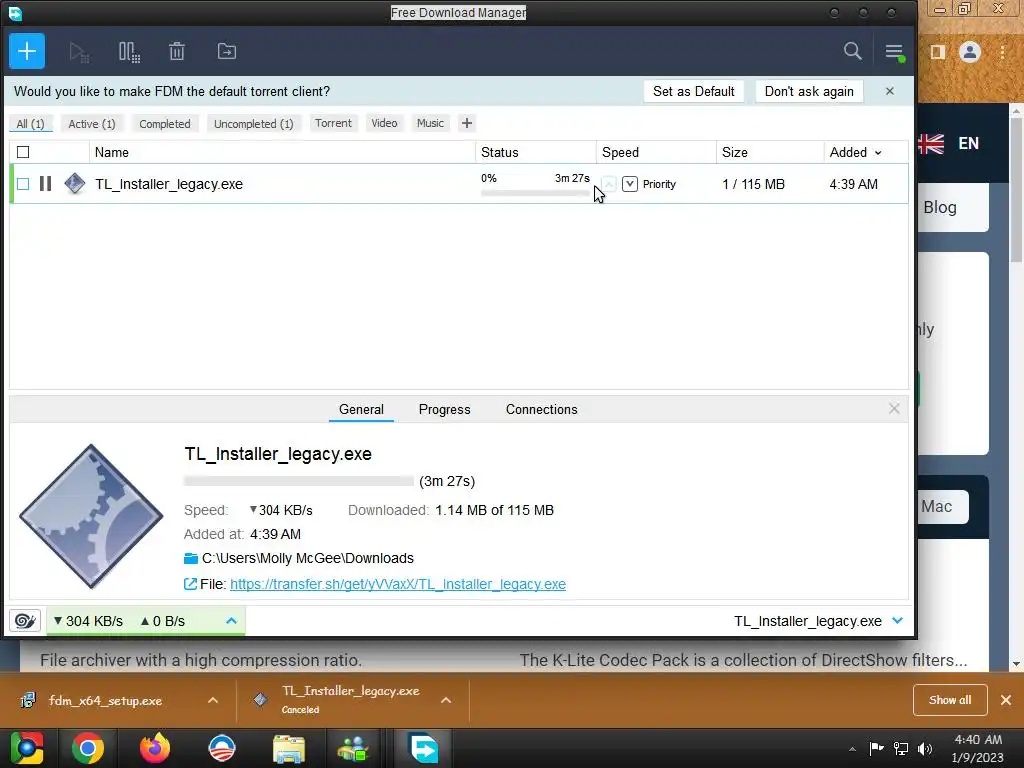This screenshot has height=768, width=1024.
Task: Click the network icon in system tray
Action: click(901, 749)
